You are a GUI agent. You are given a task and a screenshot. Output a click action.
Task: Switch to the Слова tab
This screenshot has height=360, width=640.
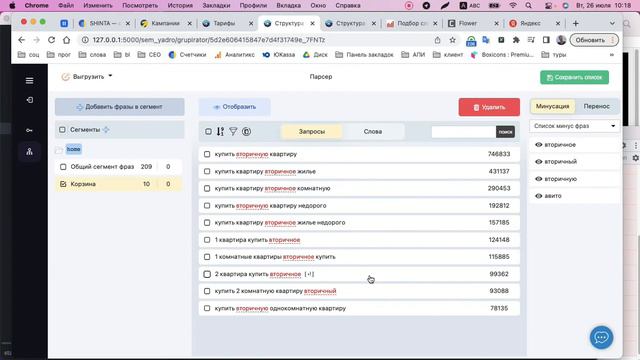(x=373, y=131)
